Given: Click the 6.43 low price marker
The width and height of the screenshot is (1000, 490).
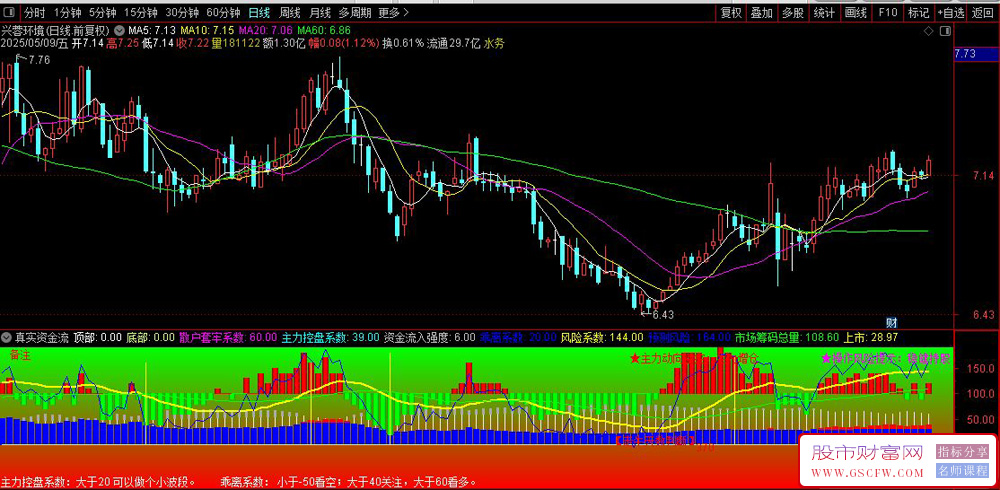Looking at the screenshot, I should 663,315.
